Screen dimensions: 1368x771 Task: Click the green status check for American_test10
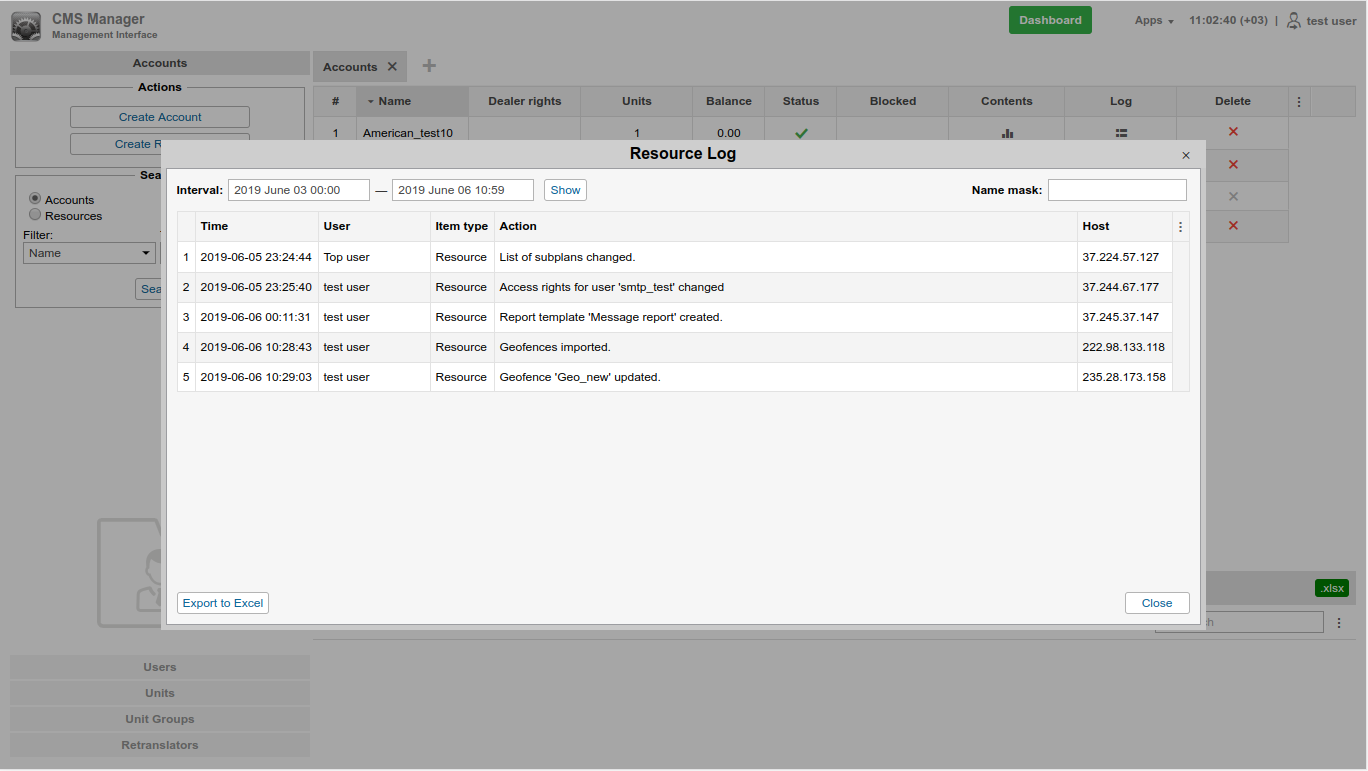(x=800, y=131)
